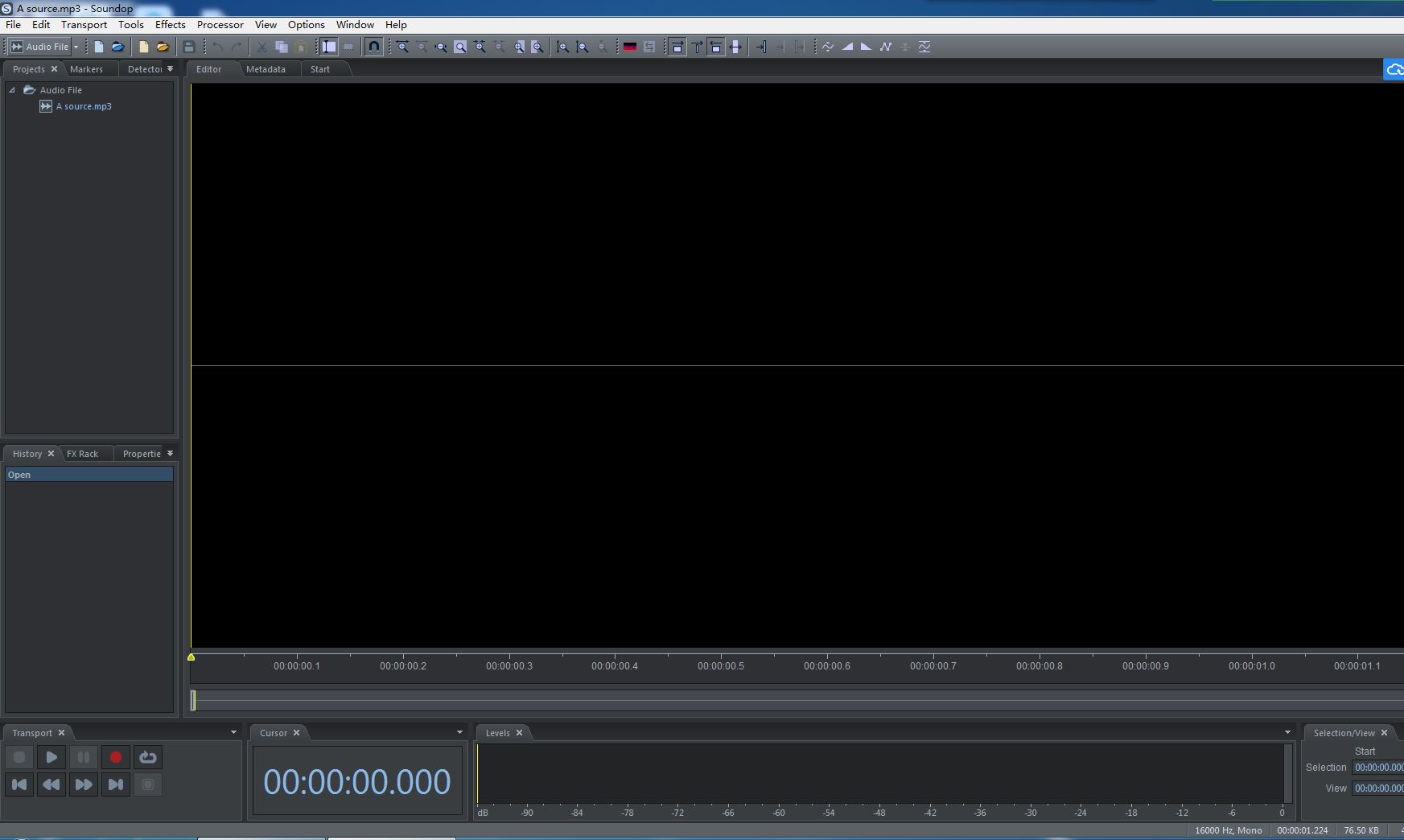Start playback with the Play button
1404x840 pixels.
[x=51, y=757]
